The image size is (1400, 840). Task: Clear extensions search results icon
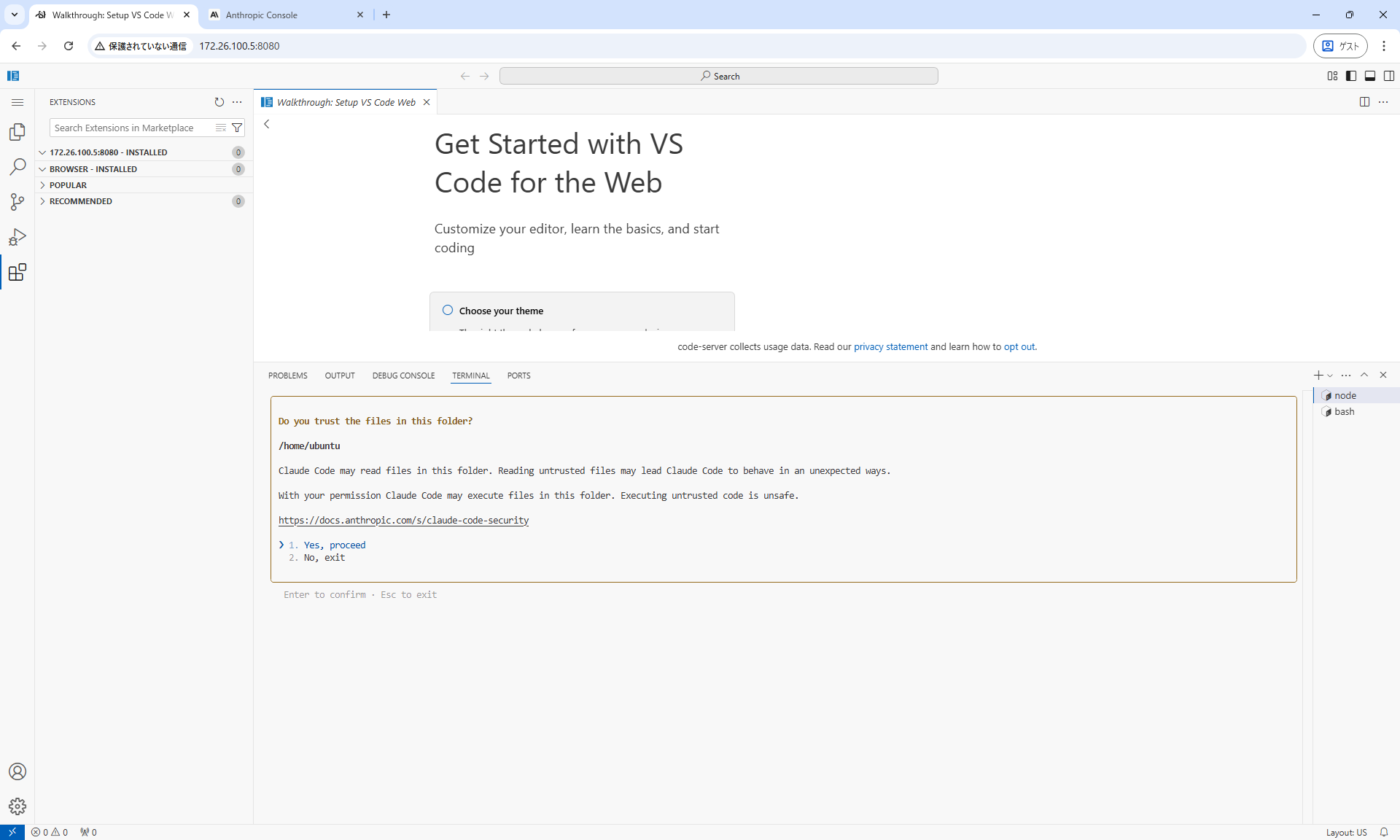[221, 128]
